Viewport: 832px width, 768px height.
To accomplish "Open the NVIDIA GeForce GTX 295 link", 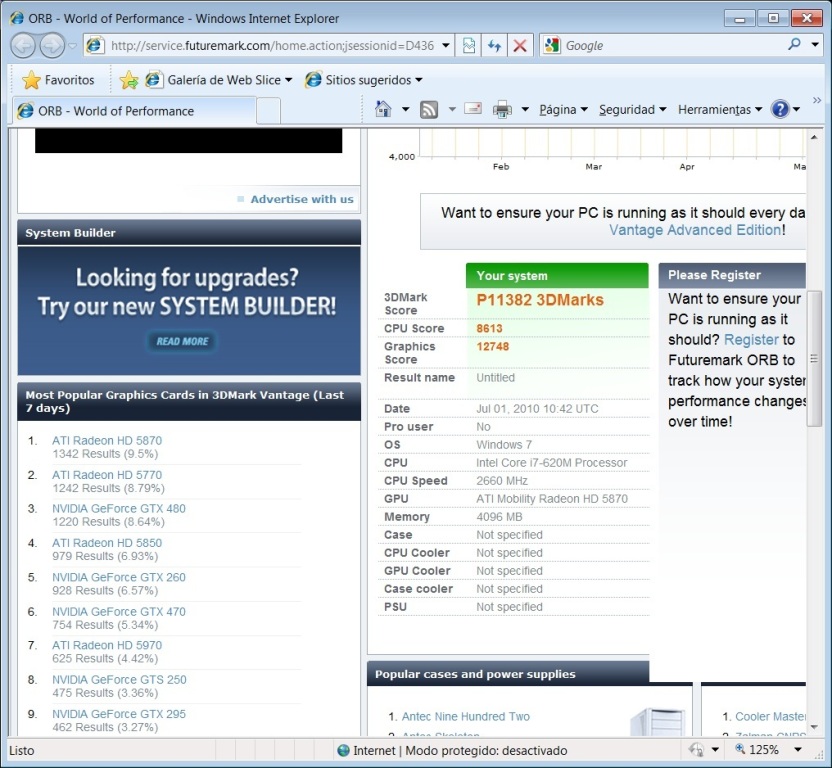I will point(119,714).
